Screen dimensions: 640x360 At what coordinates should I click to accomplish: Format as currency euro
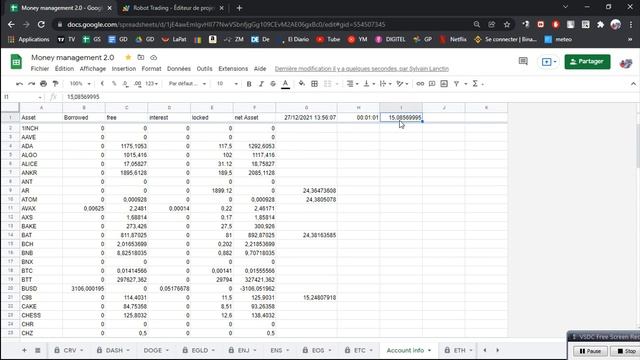coord(102,84)
